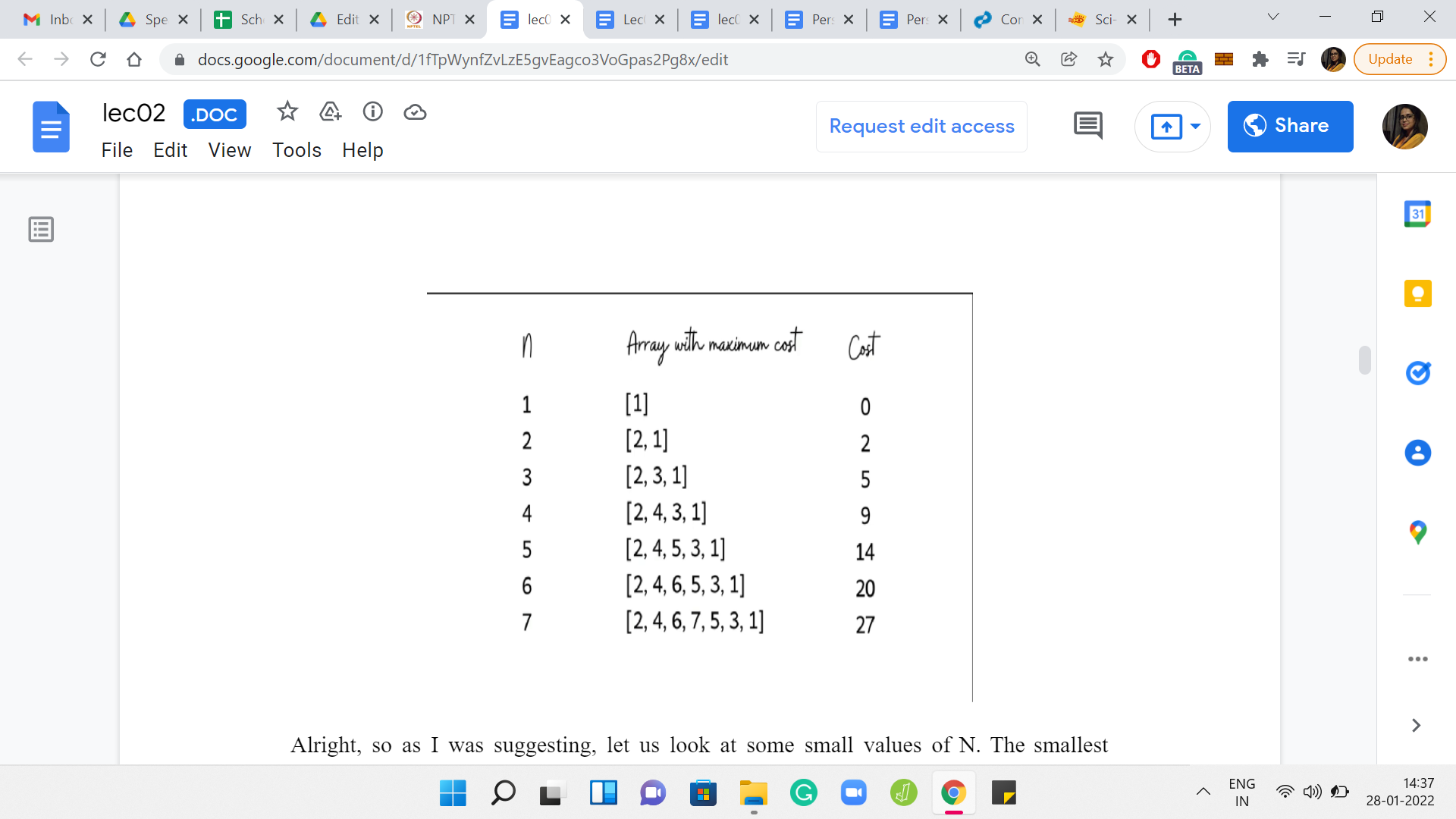The width and height of the screenshot is (1456, 819).
Task: Open the Tools menu
Action: click(x=297, y=150)
